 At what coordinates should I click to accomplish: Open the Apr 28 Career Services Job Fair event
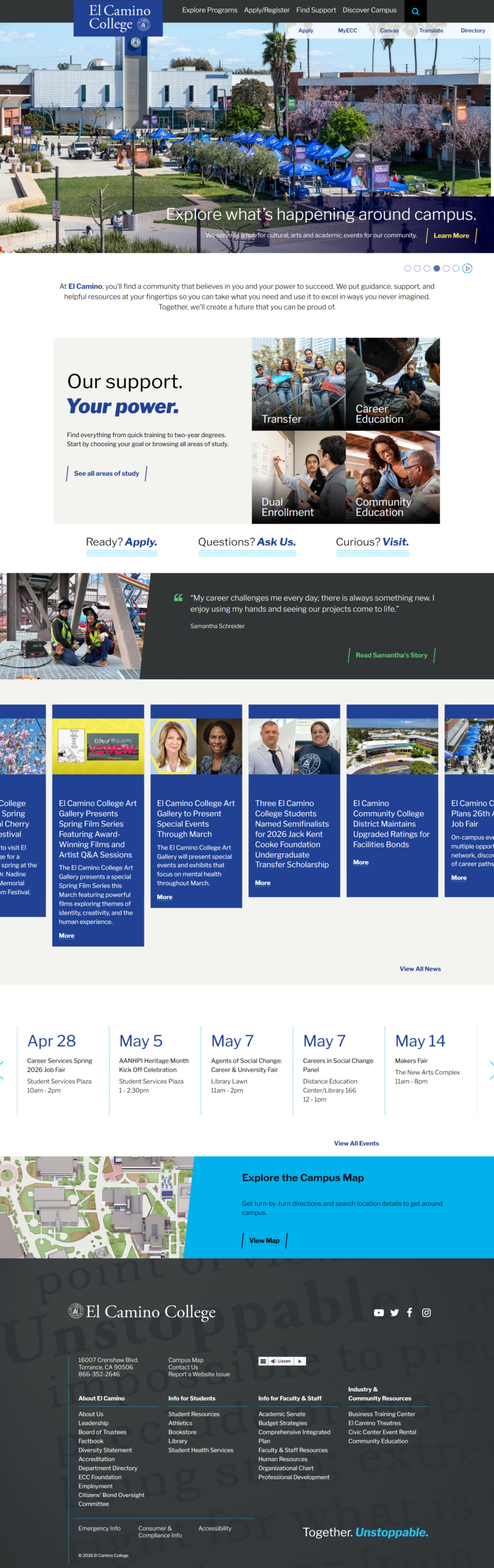pyautogui.click(x=59, y=1065)
